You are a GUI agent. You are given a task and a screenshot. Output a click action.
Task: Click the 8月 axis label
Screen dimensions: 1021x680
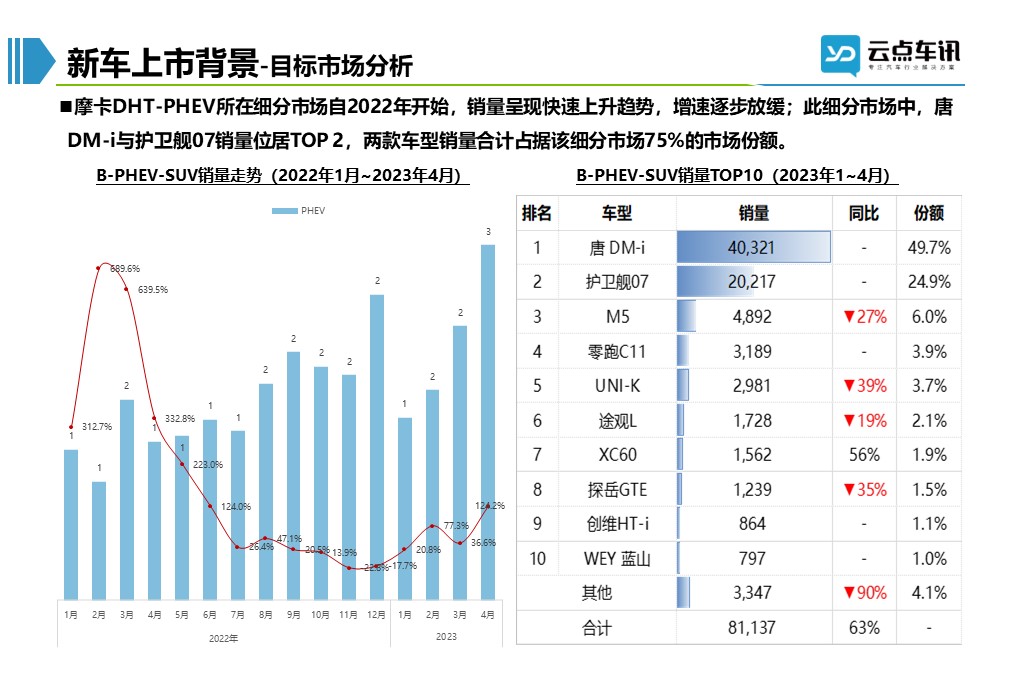point(266,615)
